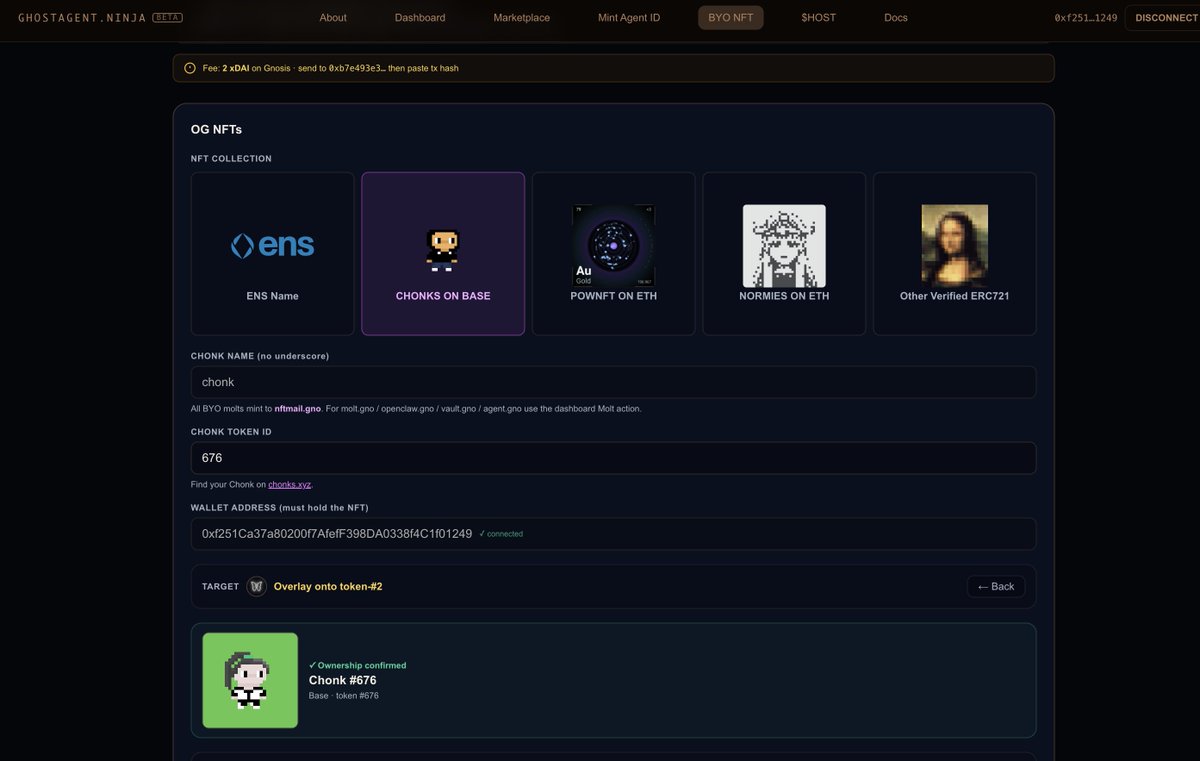Select the CHONKS ON BASE collection card
Image resolution: width=1200 pixels, height=761 pixels.
coord(443,254)
